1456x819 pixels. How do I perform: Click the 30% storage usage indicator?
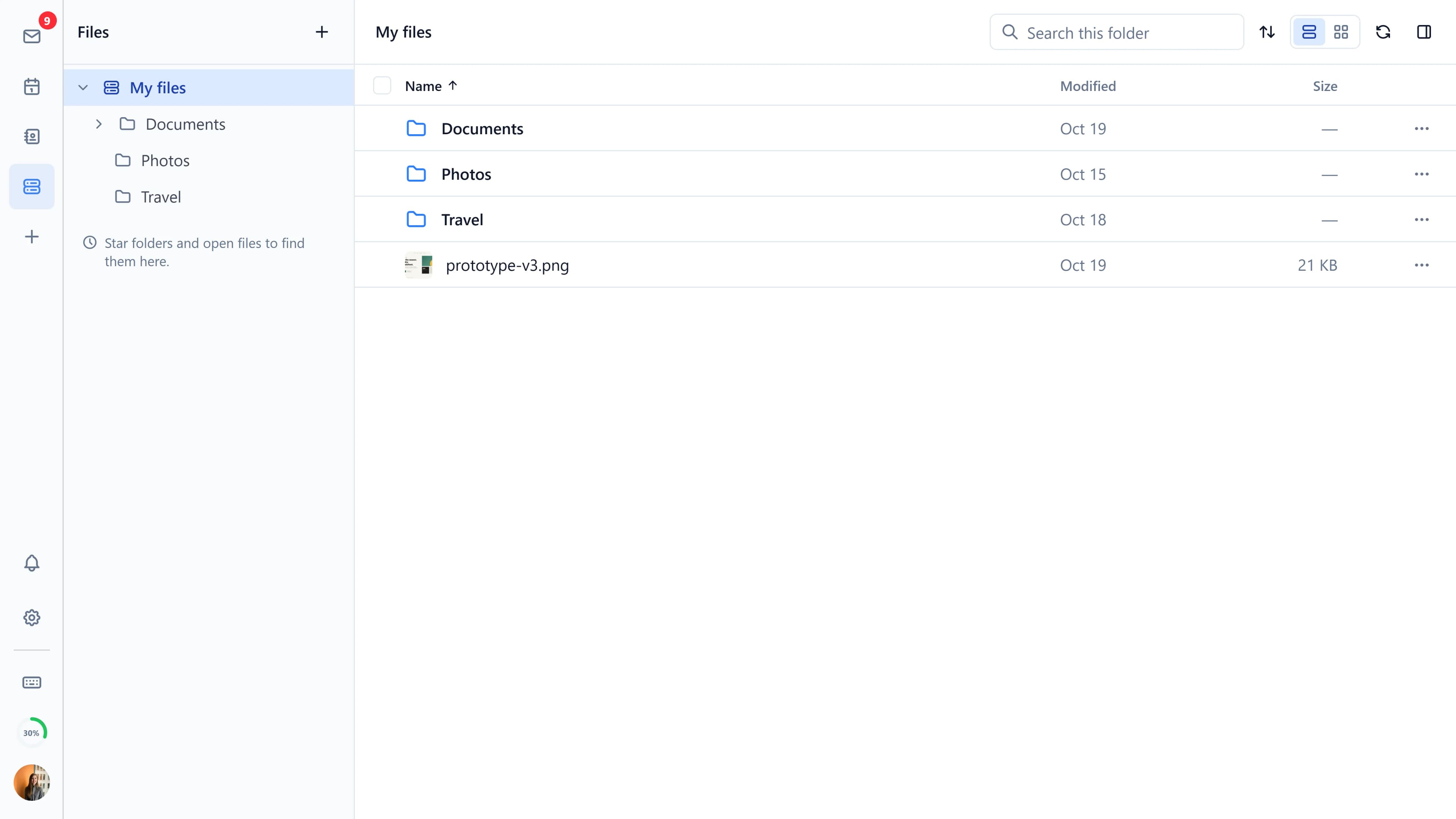pos(31,733)
